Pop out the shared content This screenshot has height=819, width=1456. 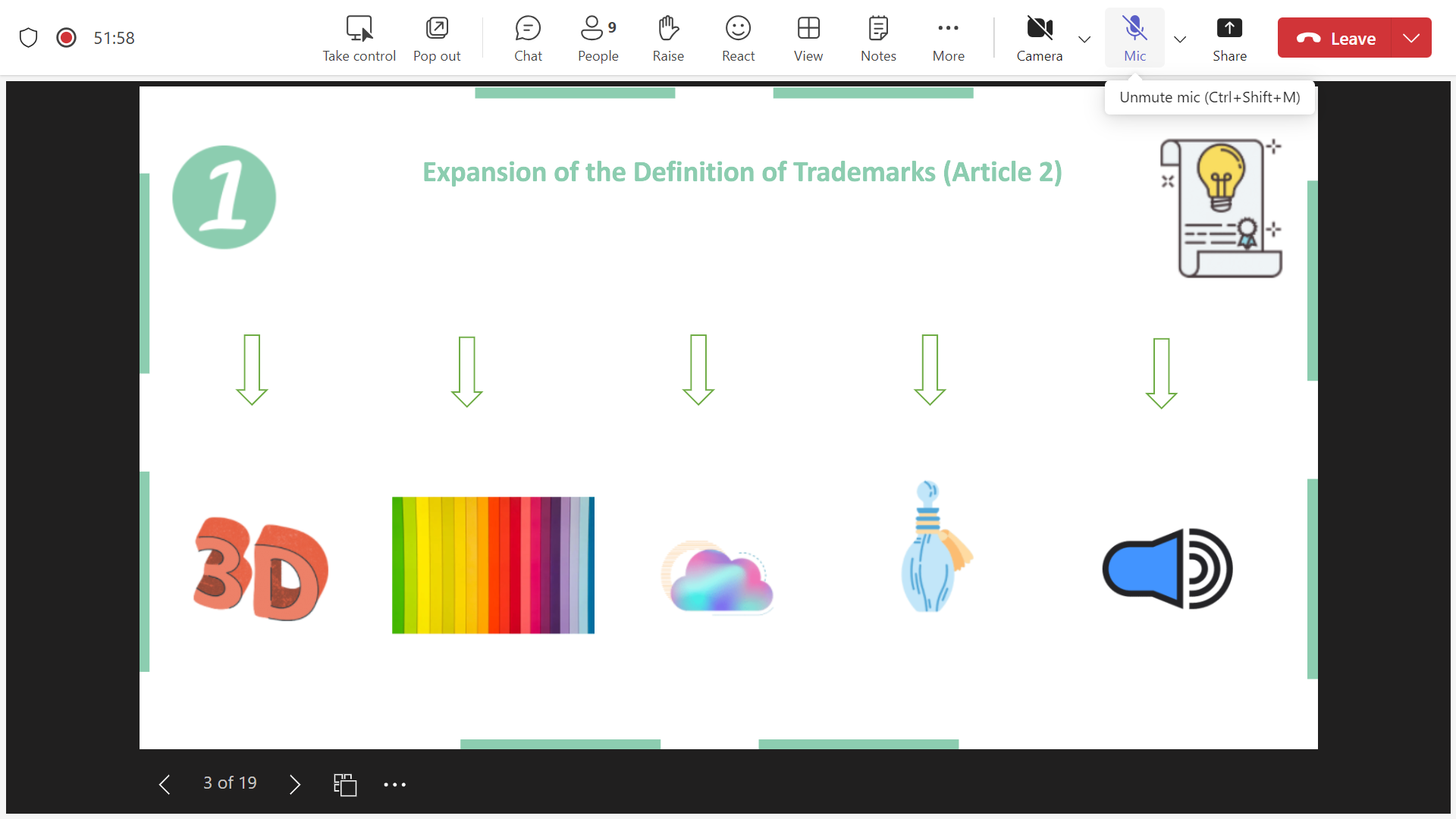coord(437,38)
